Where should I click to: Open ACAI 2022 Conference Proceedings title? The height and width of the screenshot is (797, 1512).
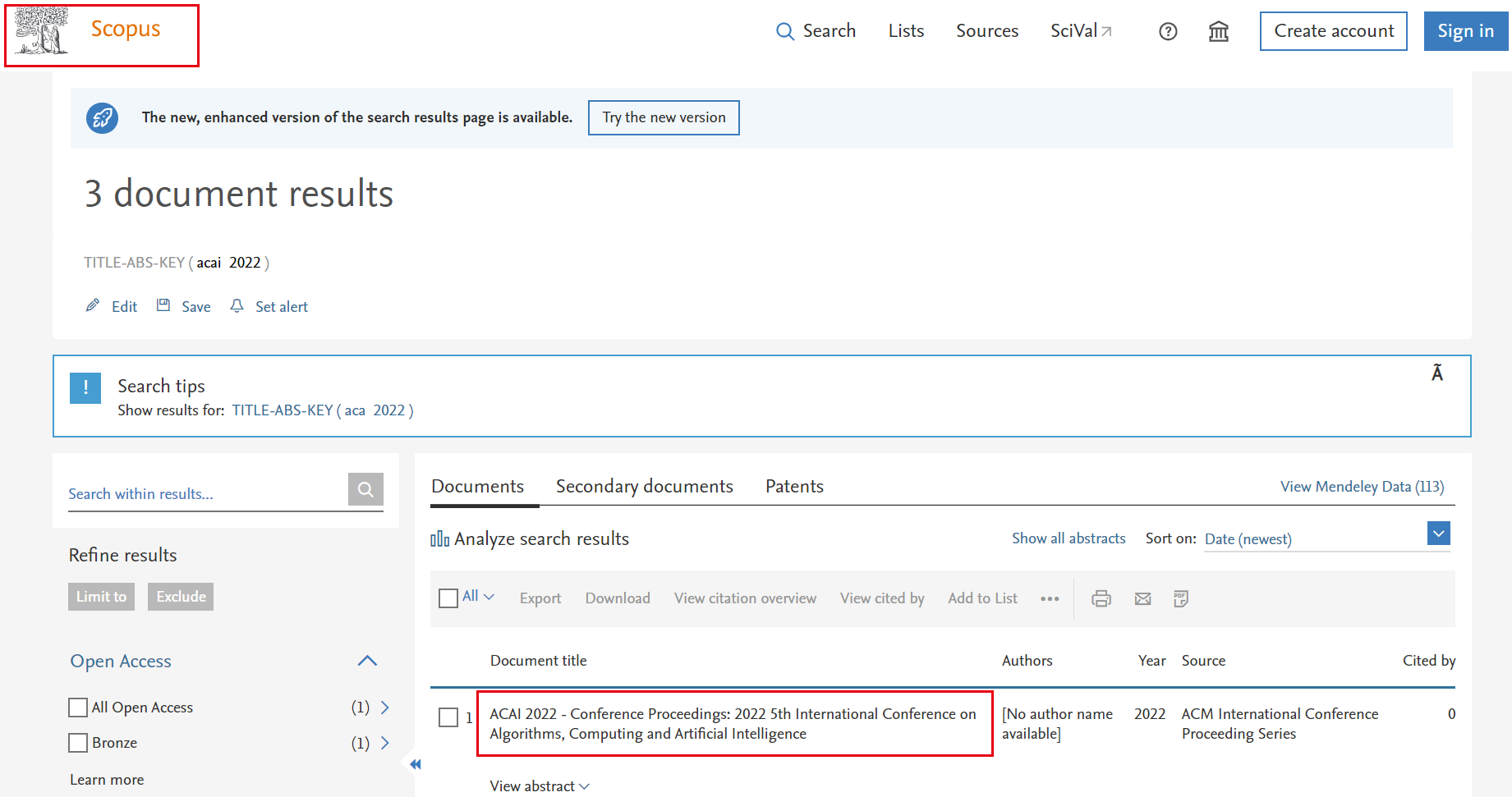733,724
